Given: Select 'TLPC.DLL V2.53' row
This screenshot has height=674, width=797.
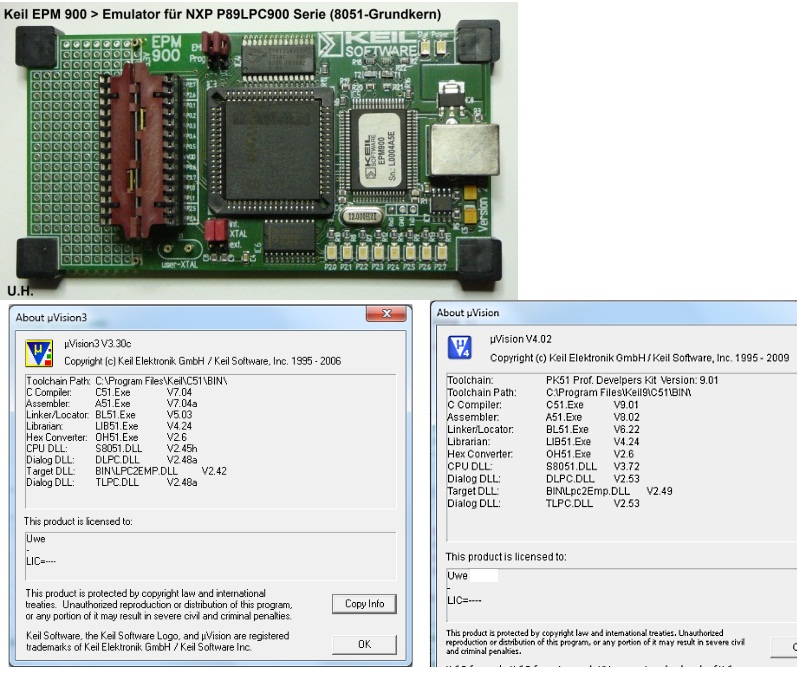Looking at the screenshot, I should point(543,504).
